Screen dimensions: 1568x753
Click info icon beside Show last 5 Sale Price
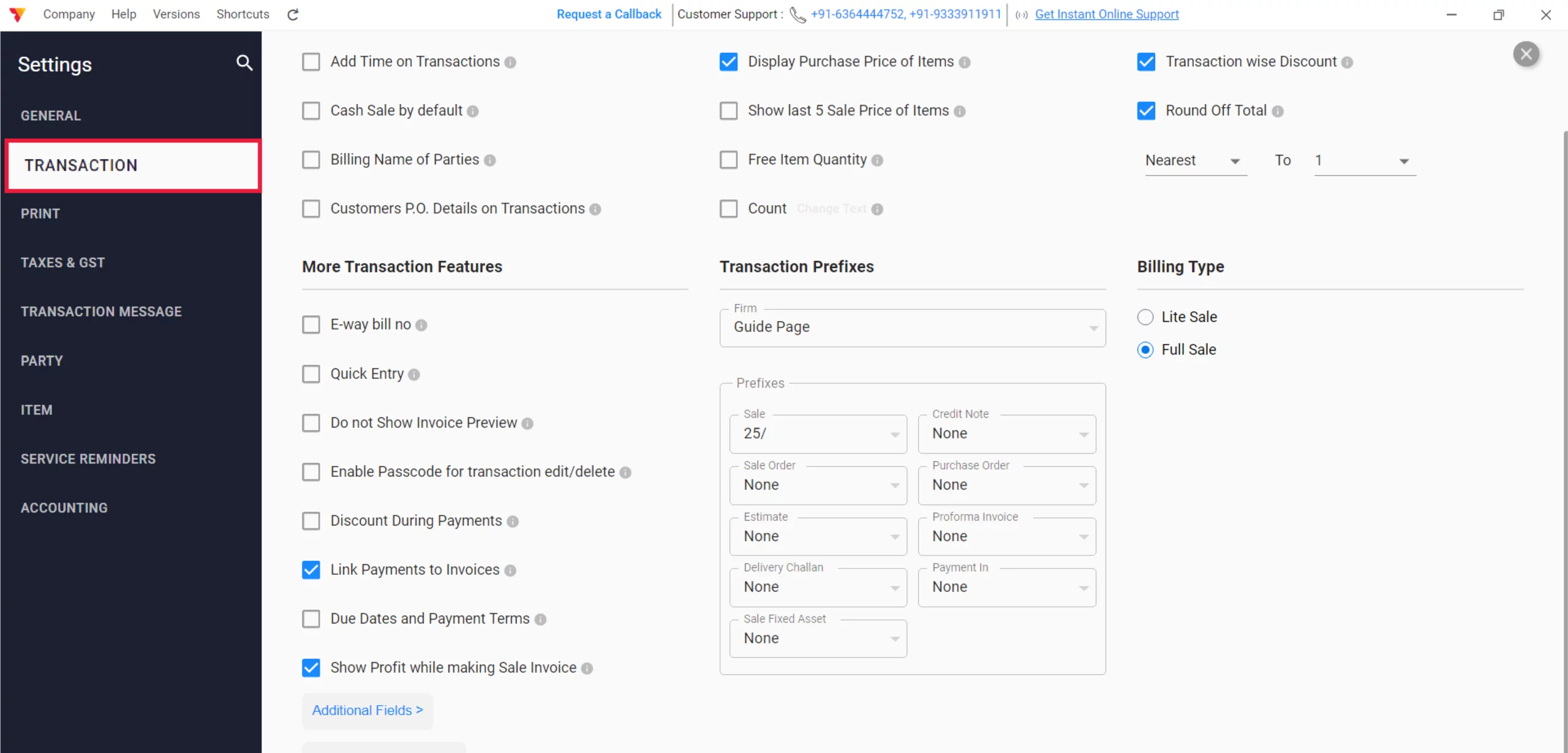[x=960, y=111]
